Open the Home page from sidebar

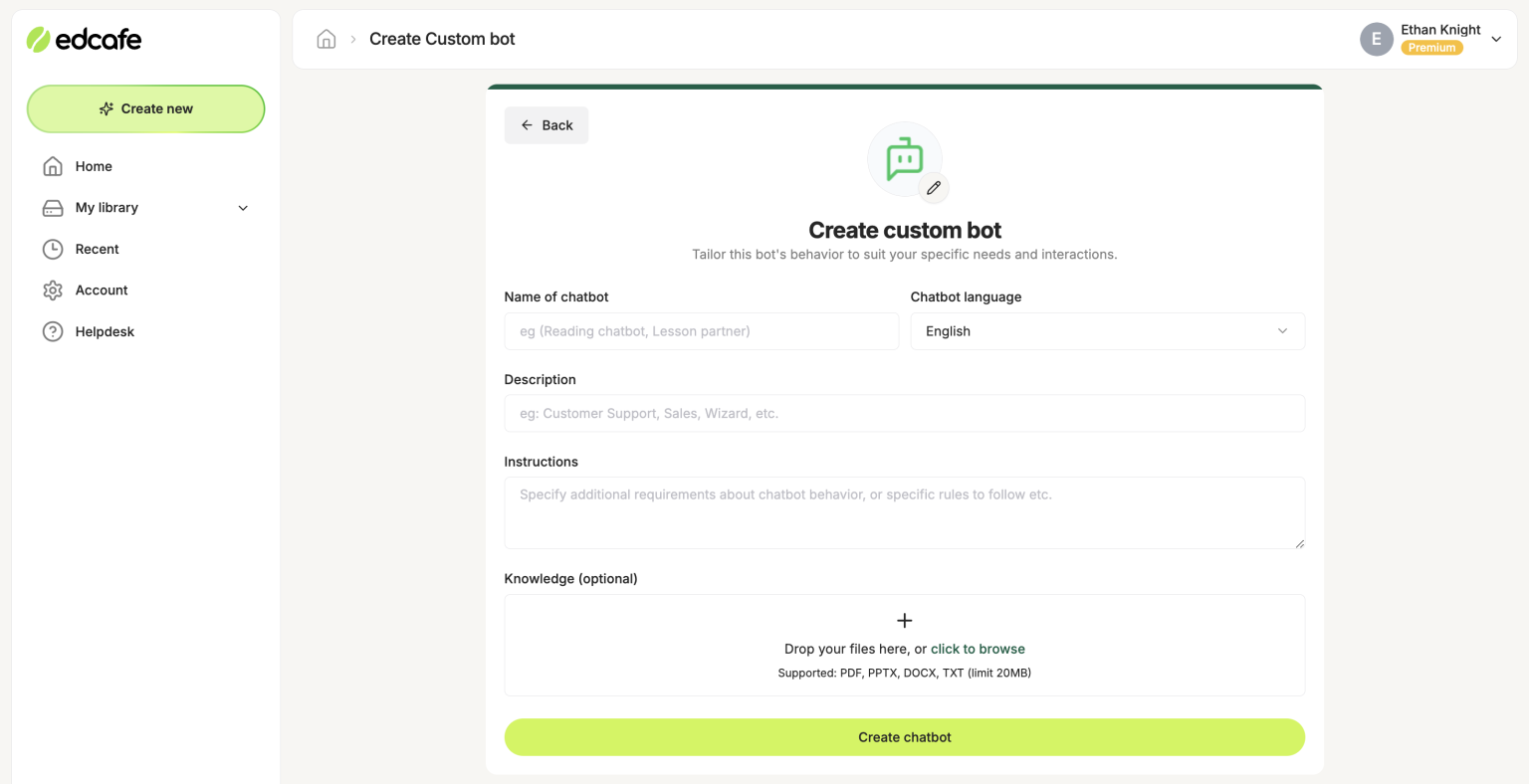[x=94, y=166]
